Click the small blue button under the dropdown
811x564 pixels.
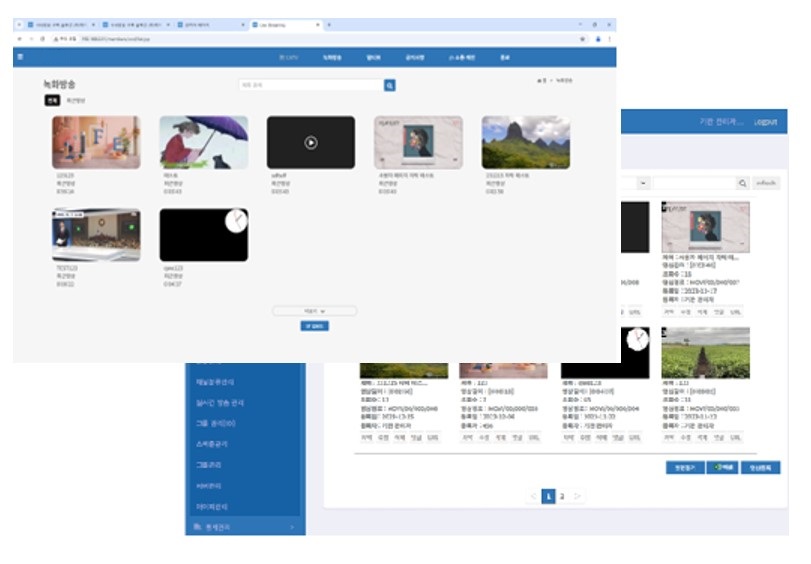tap(314, 326)
